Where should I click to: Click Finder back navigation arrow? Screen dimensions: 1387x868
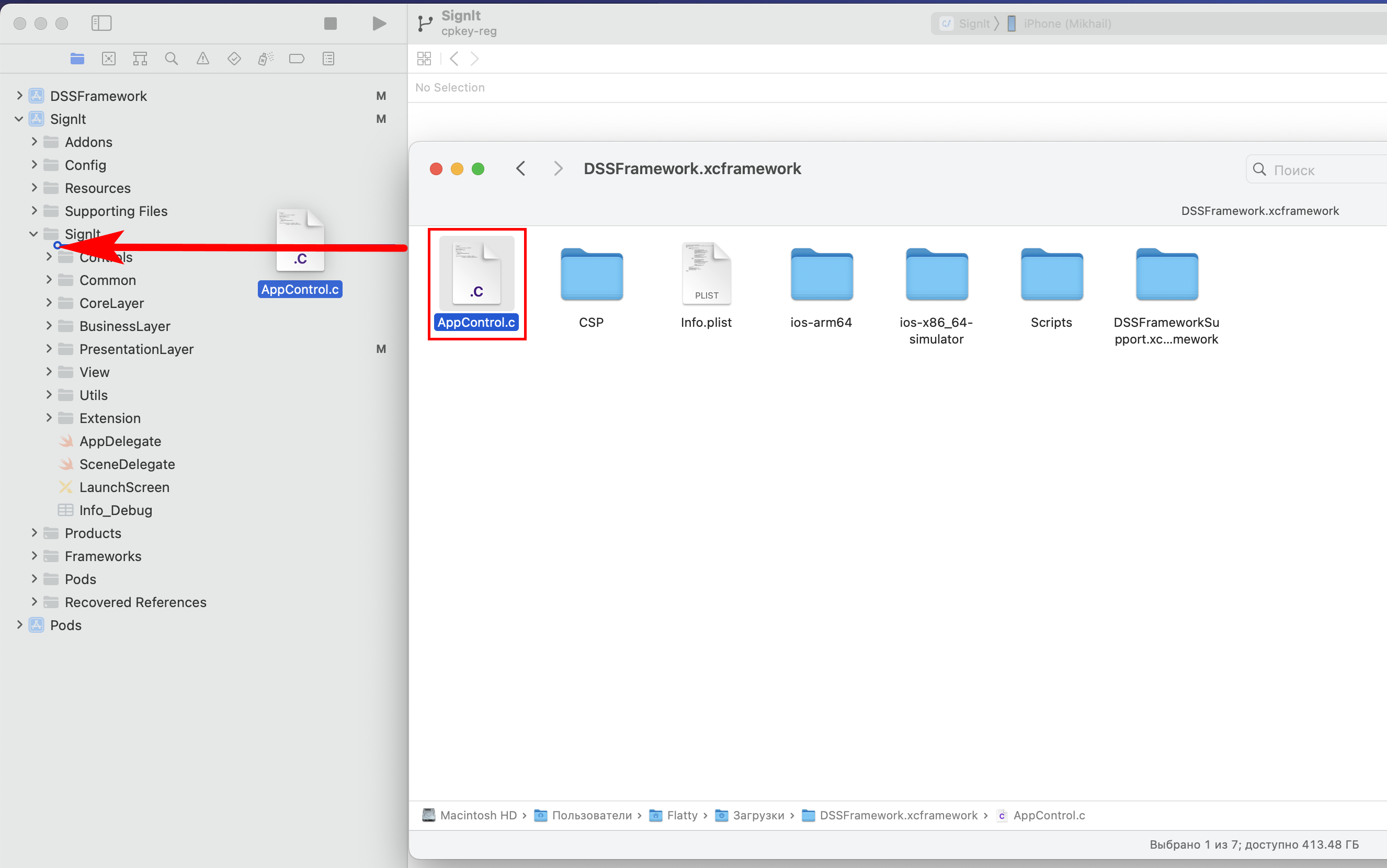coord(521,169)
